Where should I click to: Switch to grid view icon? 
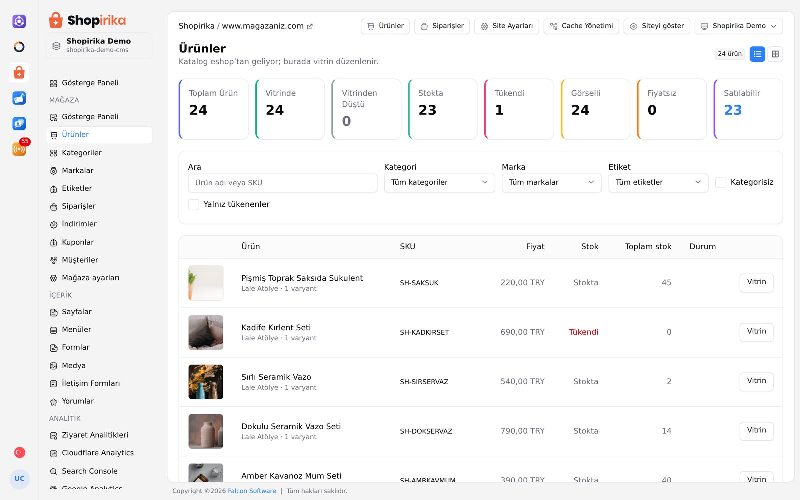775,54
